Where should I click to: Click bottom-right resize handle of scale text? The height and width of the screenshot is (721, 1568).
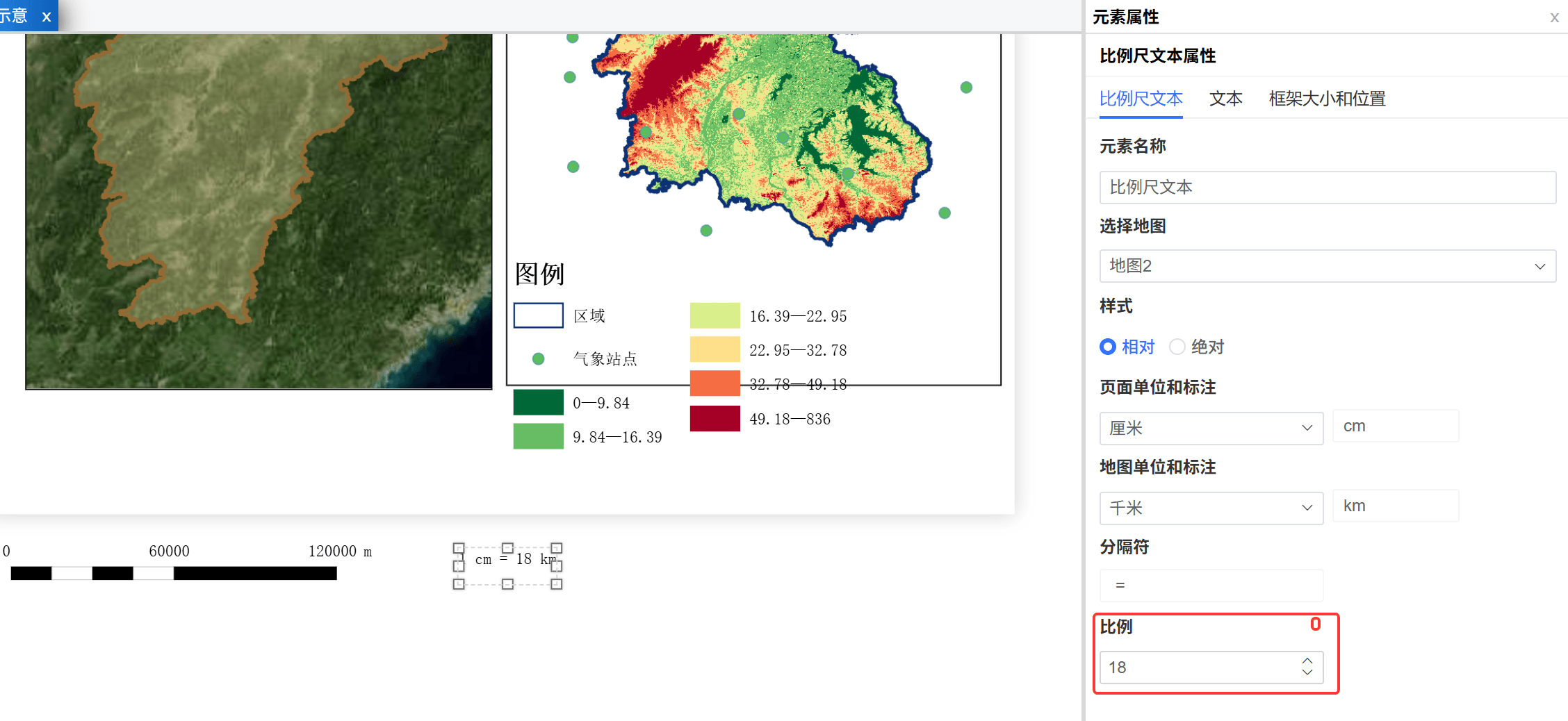(x=556, y=584)
